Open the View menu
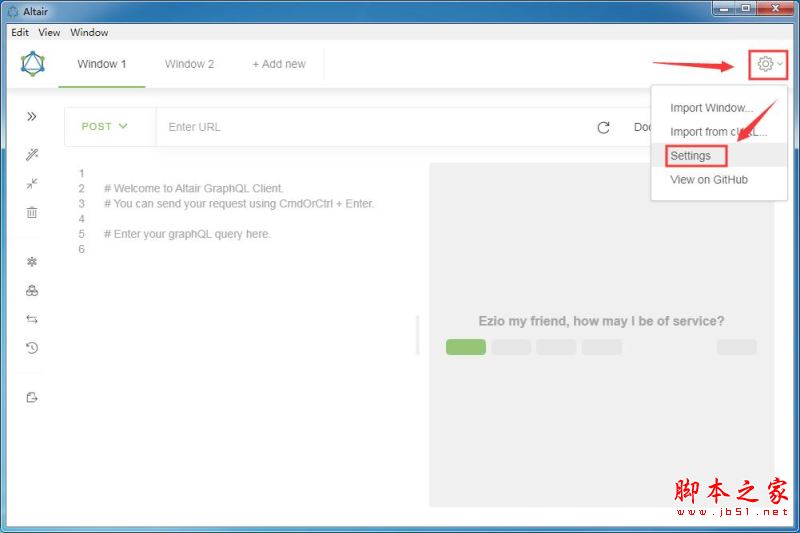The image size is (800, 533). click(49, 32)
